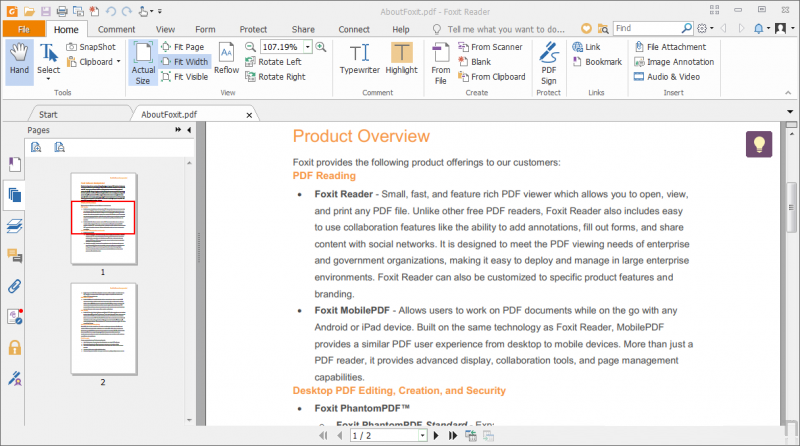800x446 pixels.
Task: Open the zoom percentage dropdown
Action: [x=306, y=47]
